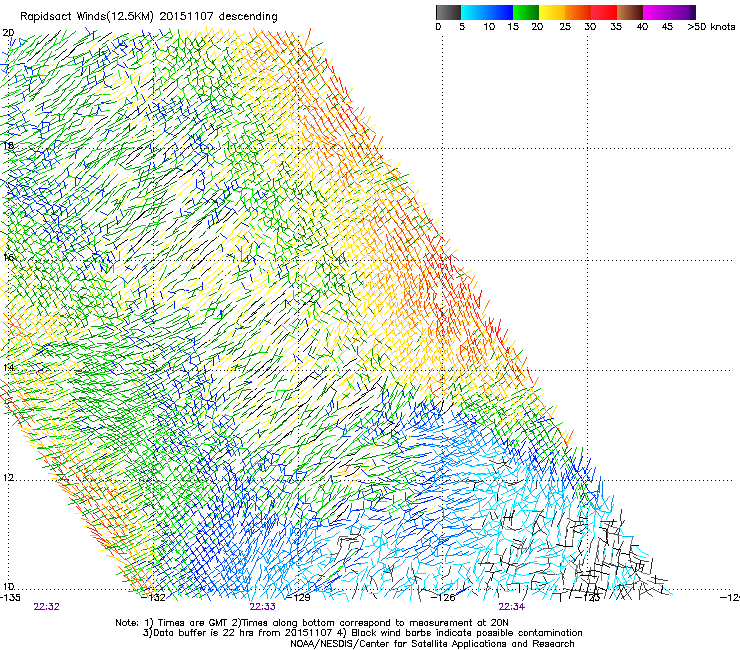Click the legend value '40'
The image size is (740, 650).
642,27
